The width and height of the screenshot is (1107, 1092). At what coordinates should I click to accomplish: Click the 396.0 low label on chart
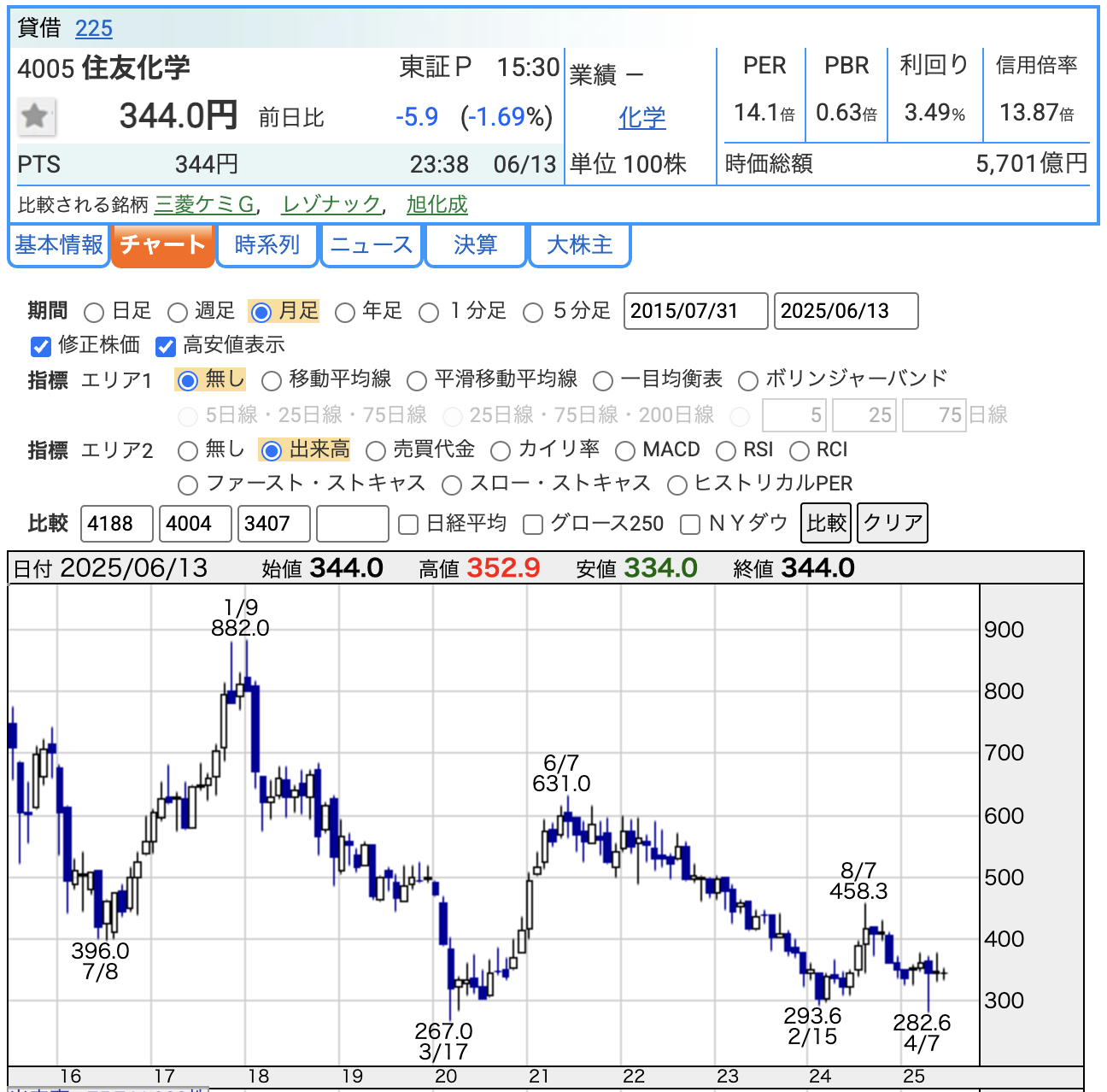click(x=100, y=951)
